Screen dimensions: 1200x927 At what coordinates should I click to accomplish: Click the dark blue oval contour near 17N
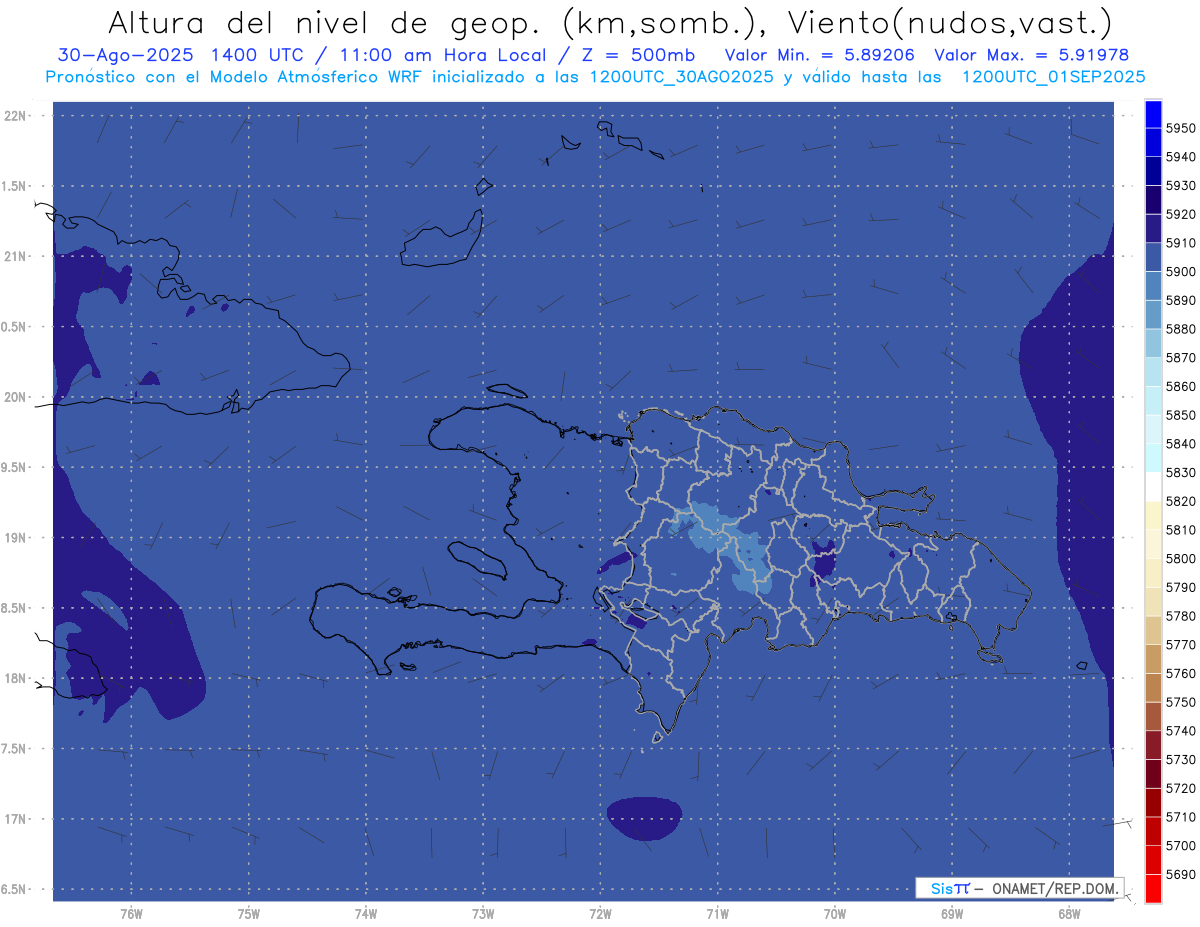point(645,818)
